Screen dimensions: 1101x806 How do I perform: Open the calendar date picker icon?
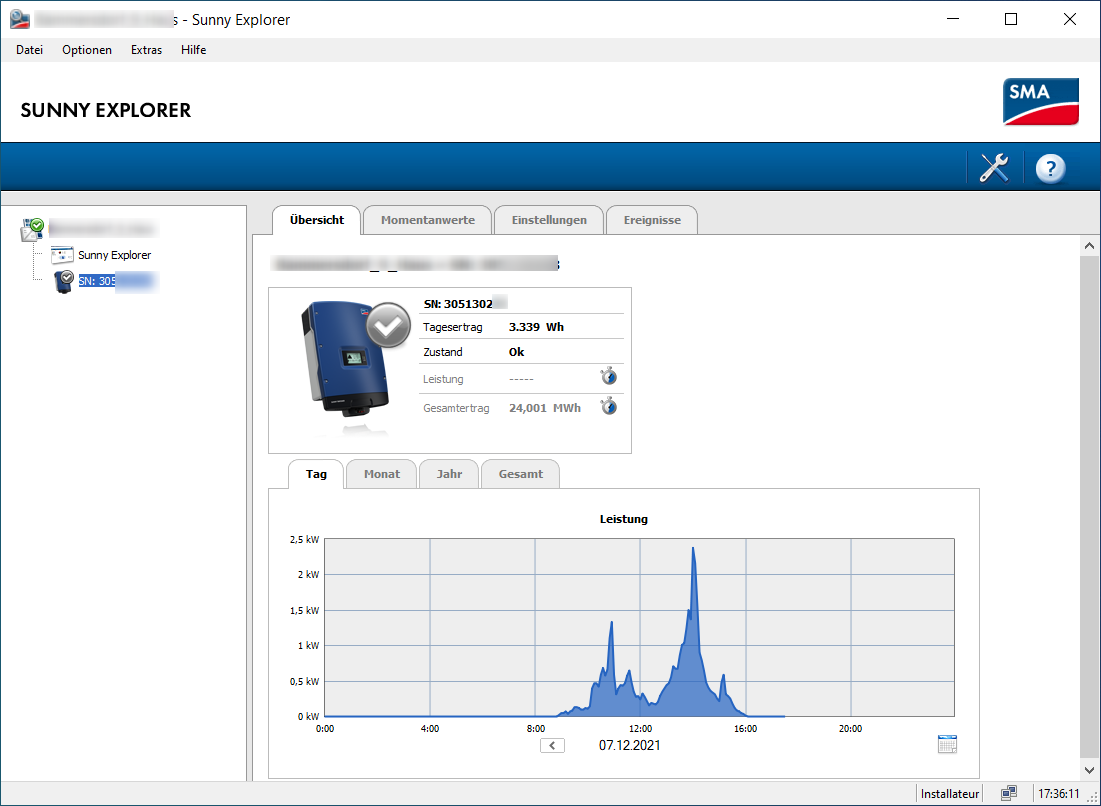click(947, 744)
